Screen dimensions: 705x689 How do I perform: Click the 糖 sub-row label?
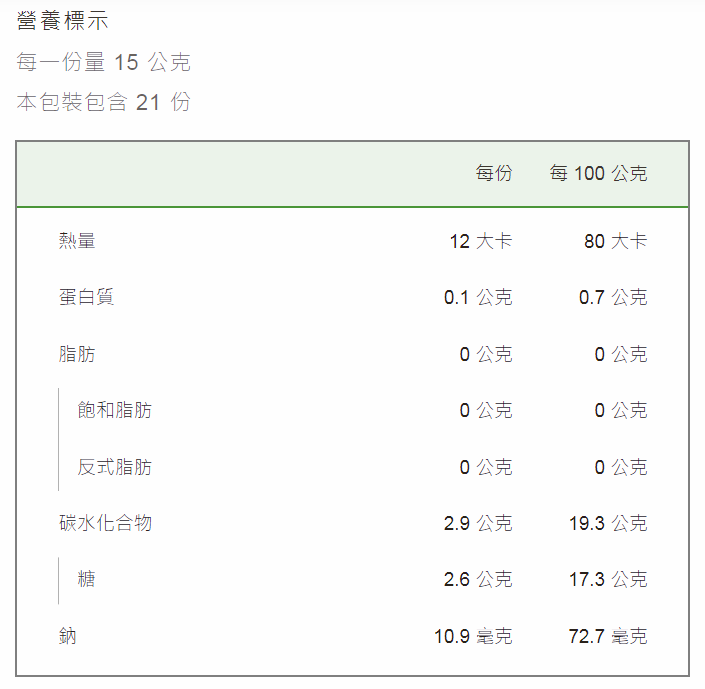(x=86, y=579)
